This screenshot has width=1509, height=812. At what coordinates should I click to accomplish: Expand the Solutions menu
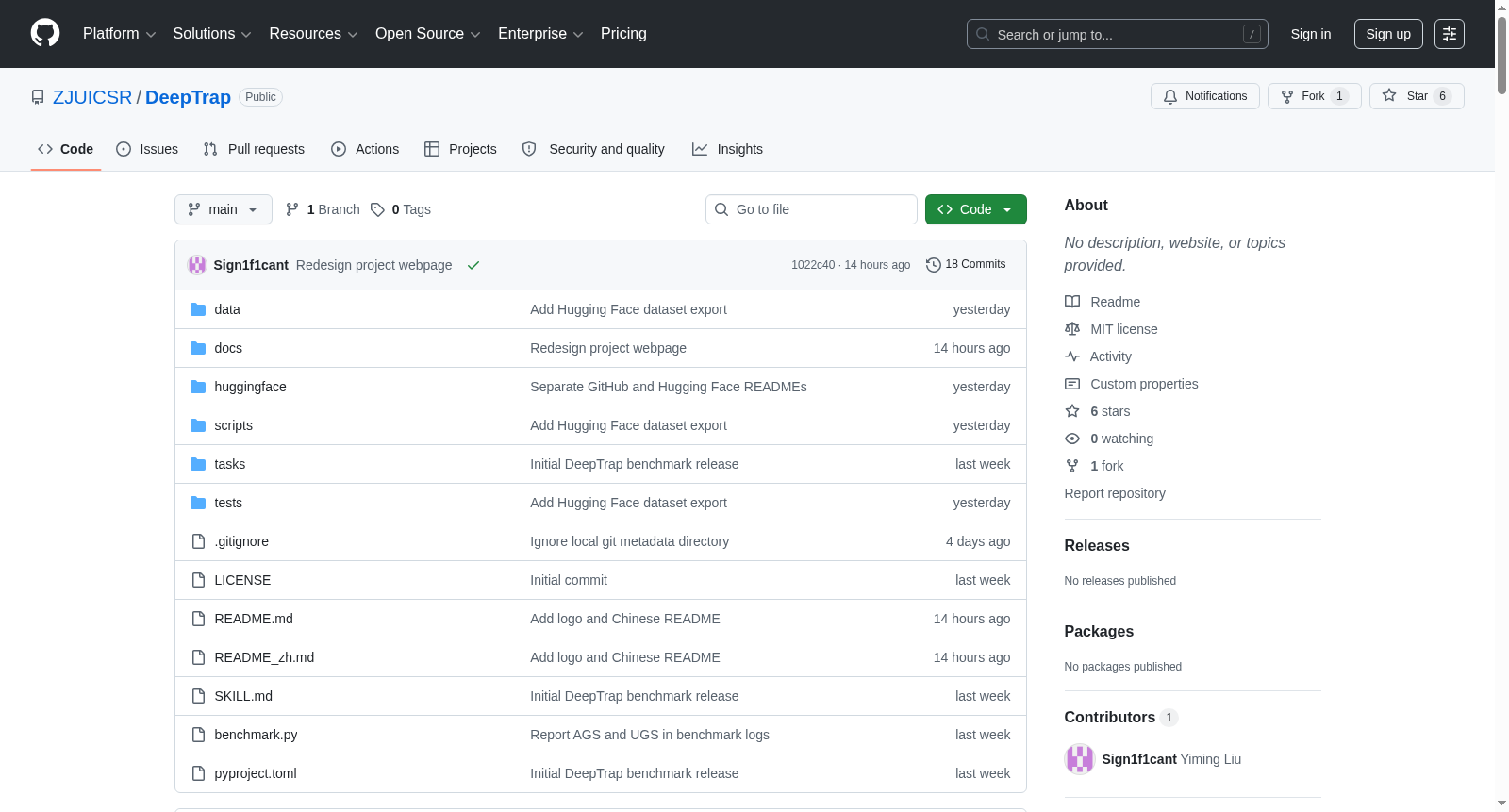coord(212,34)
